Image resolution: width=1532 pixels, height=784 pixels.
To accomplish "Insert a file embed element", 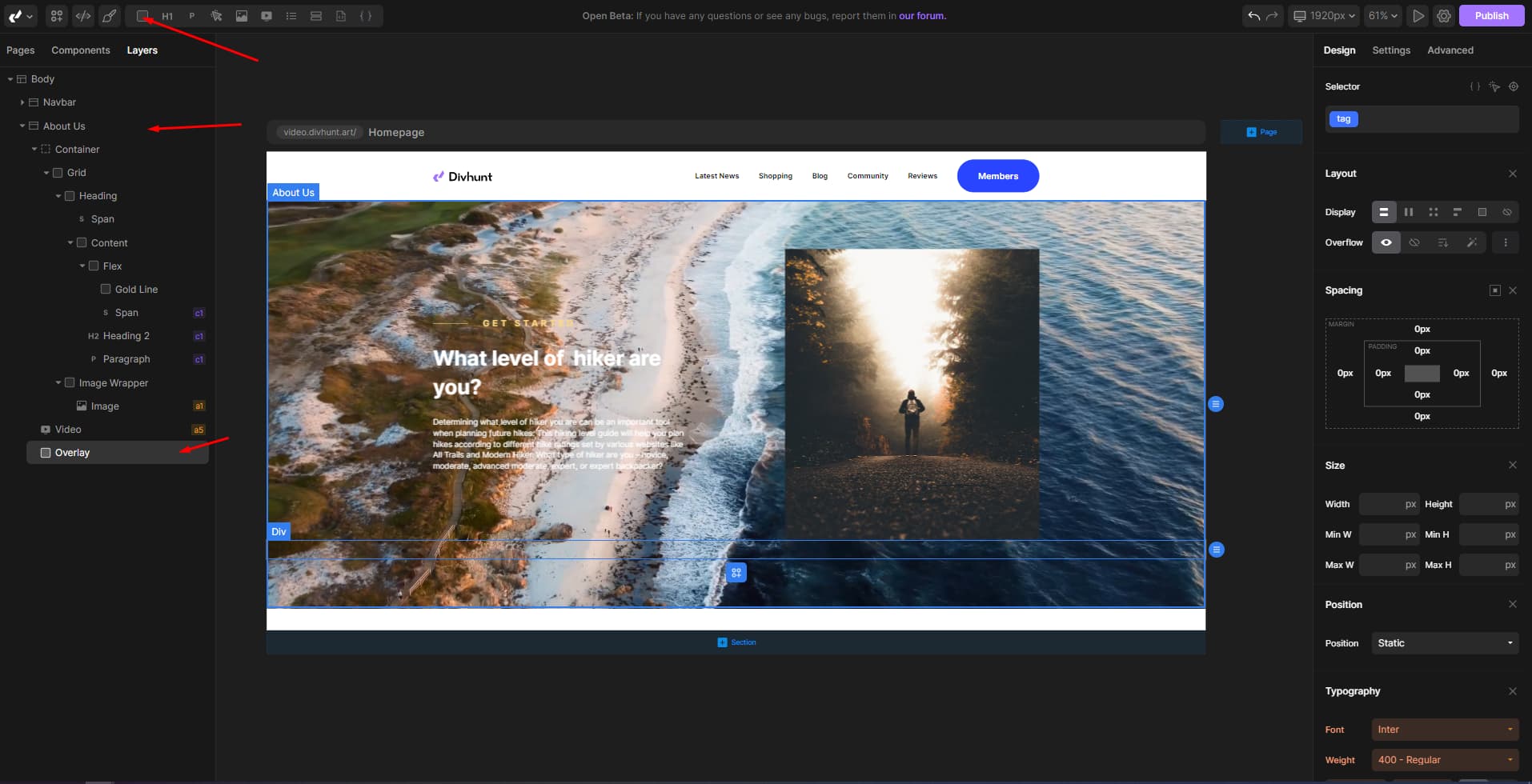I will pos(341,15).
